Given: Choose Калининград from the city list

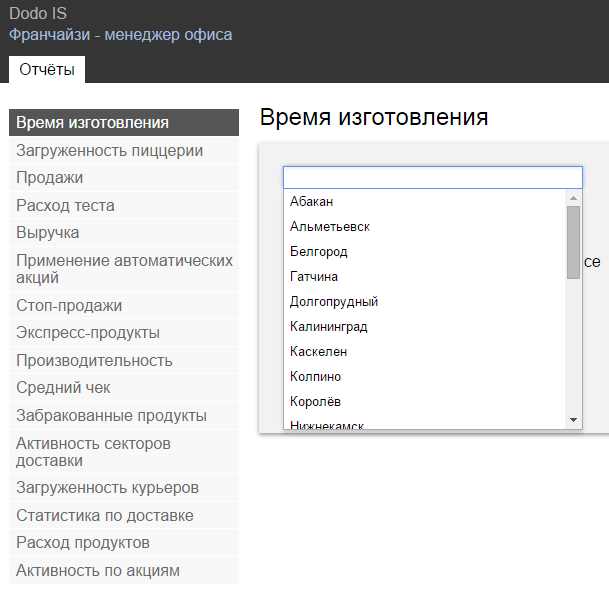Looking at the screenshot, I should (x=424, y=327).
